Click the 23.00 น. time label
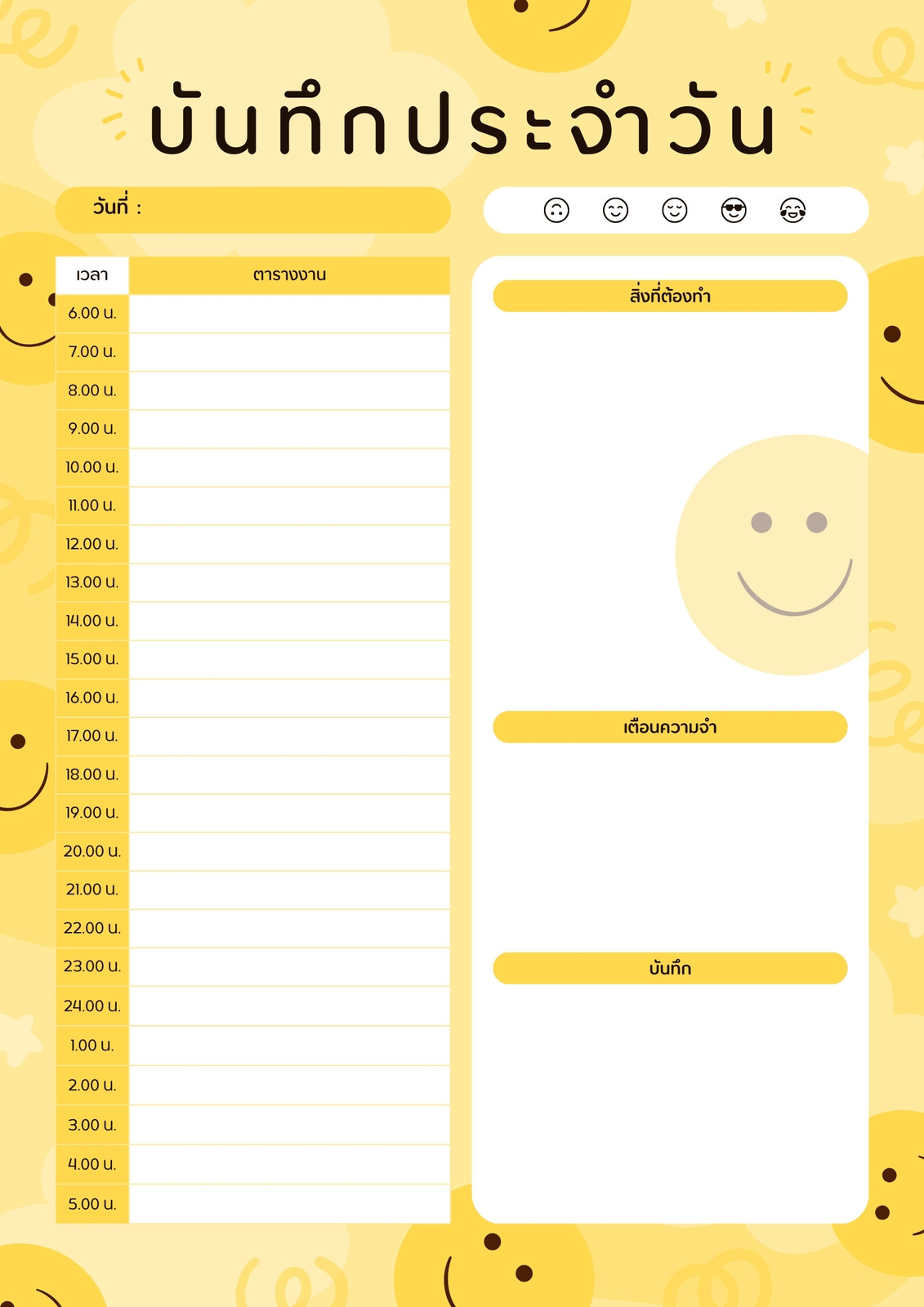This screenshot has height=1307, width=924. point(92,966)
